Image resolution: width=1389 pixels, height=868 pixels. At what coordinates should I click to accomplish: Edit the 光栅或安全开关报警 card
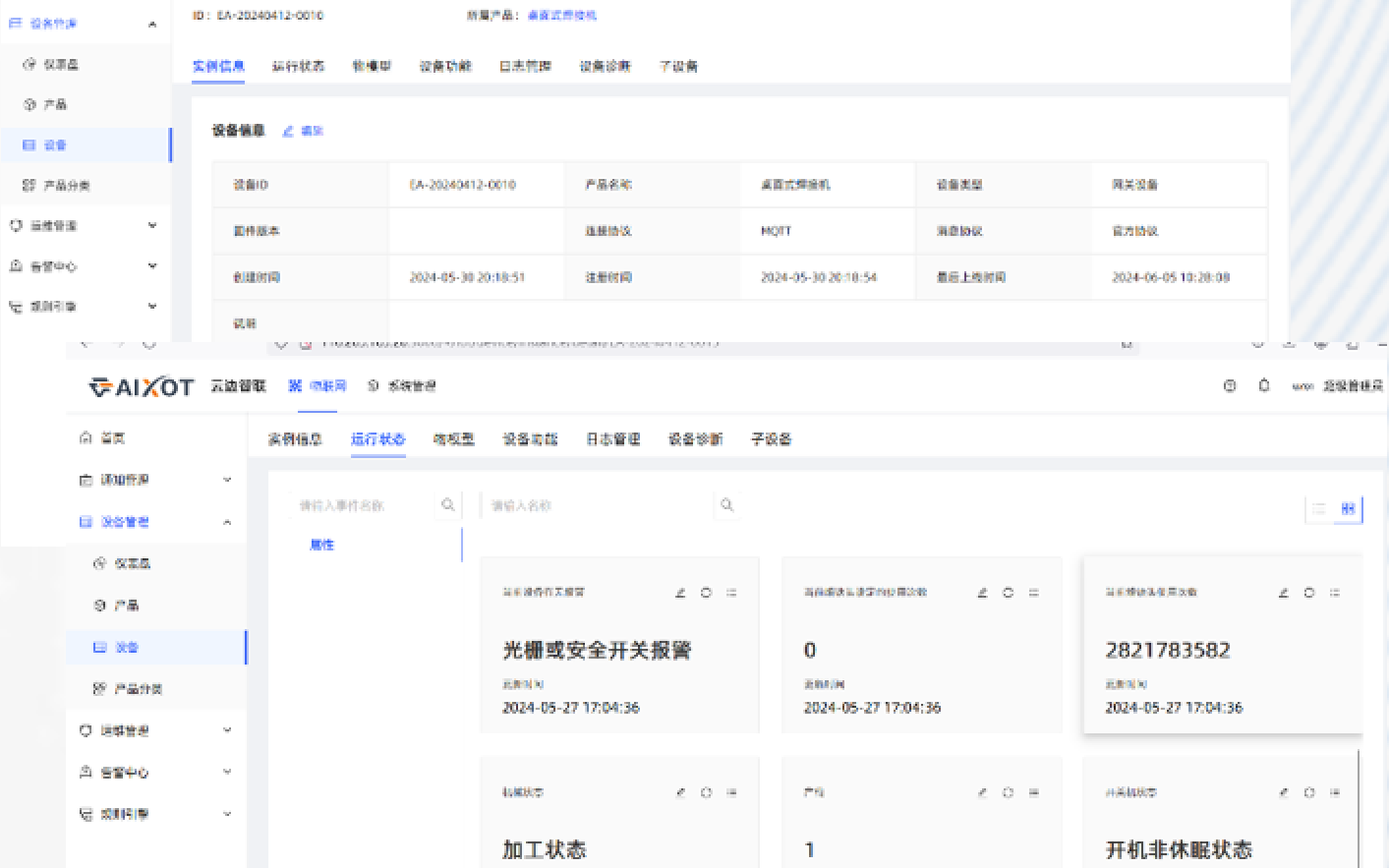click(680, 593)
